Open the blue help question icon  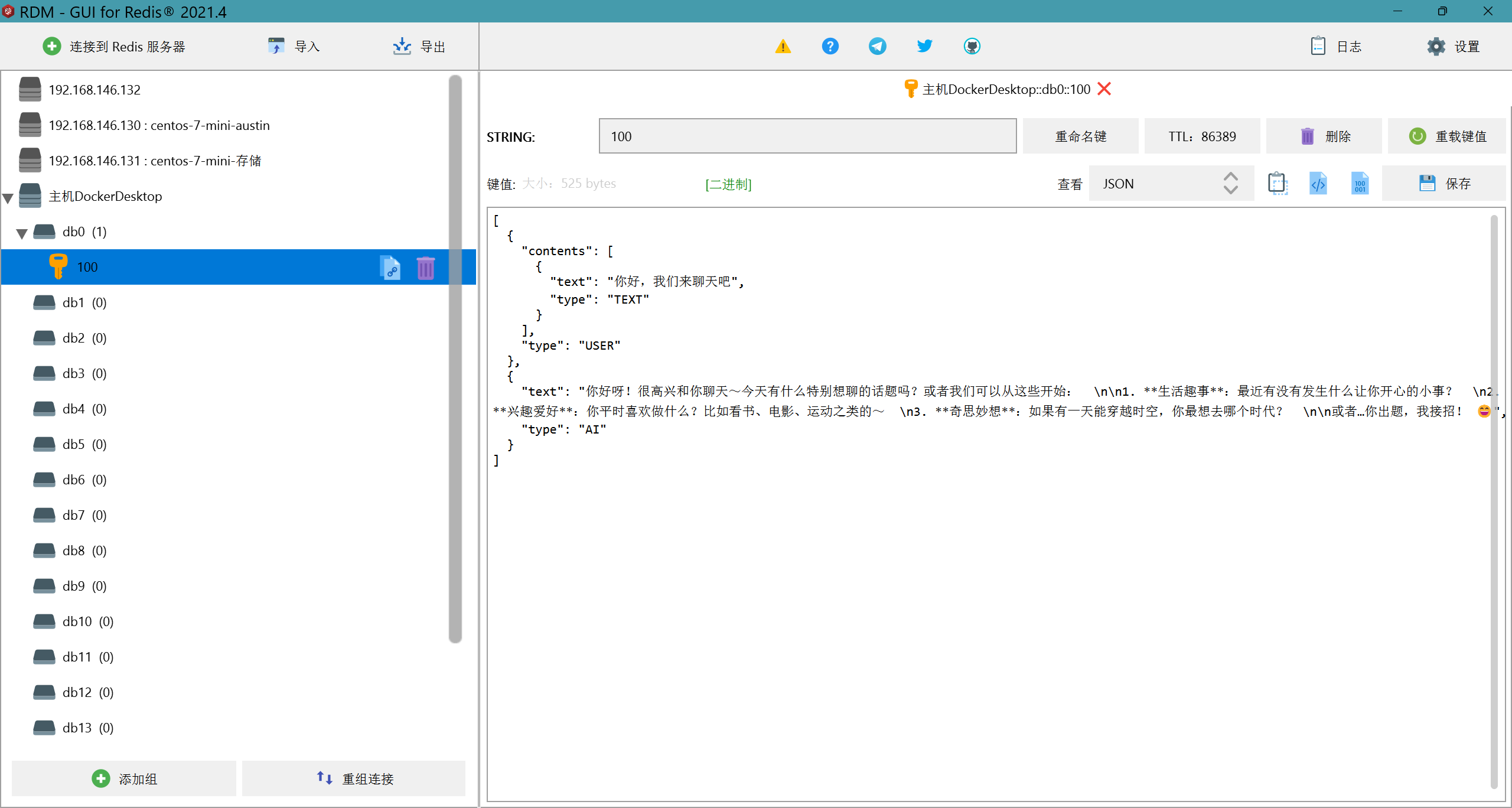tap(830, 46)
